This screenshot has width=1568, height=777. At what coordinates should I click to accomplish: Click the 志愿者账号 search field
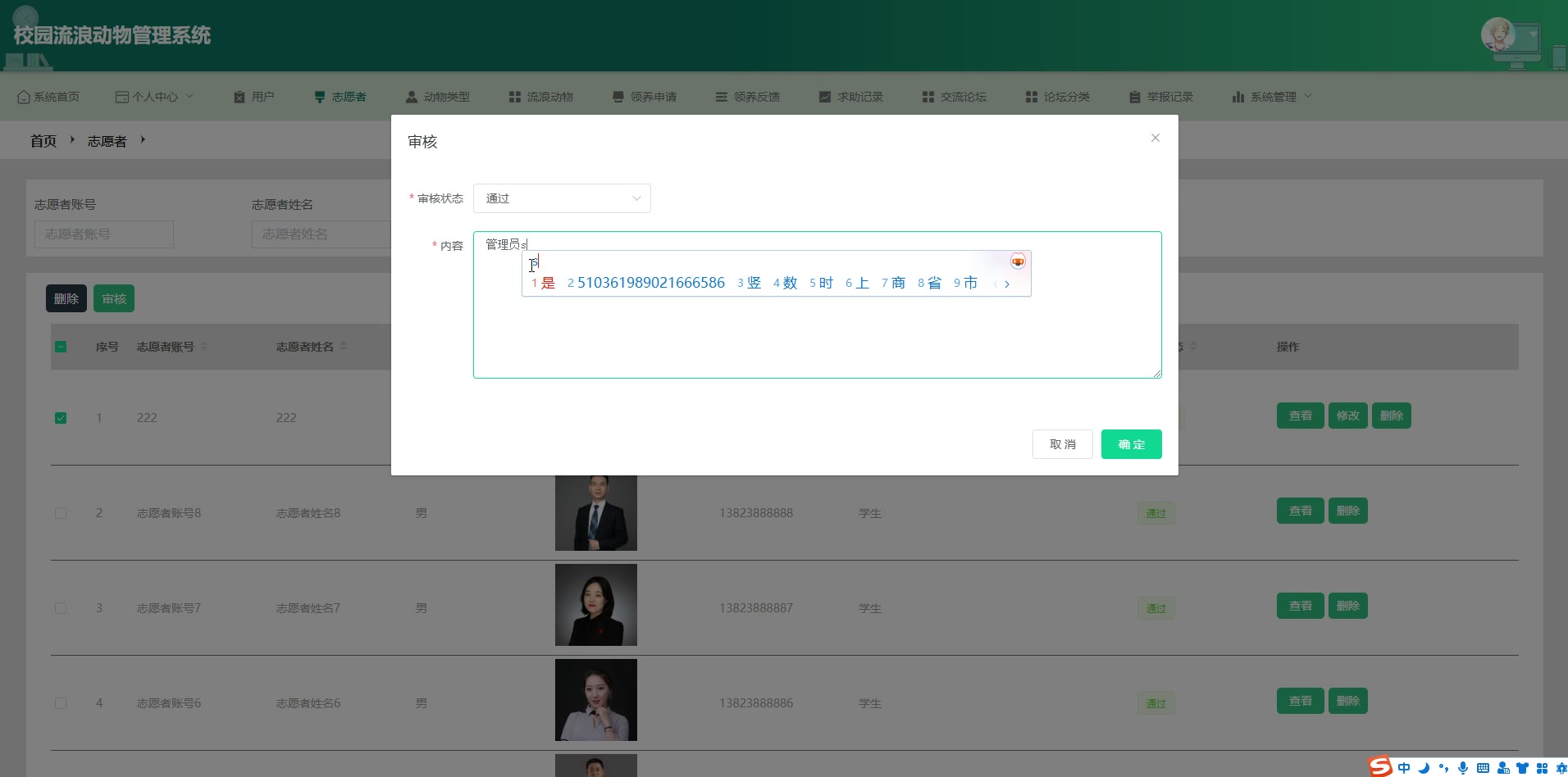[104, 234]
